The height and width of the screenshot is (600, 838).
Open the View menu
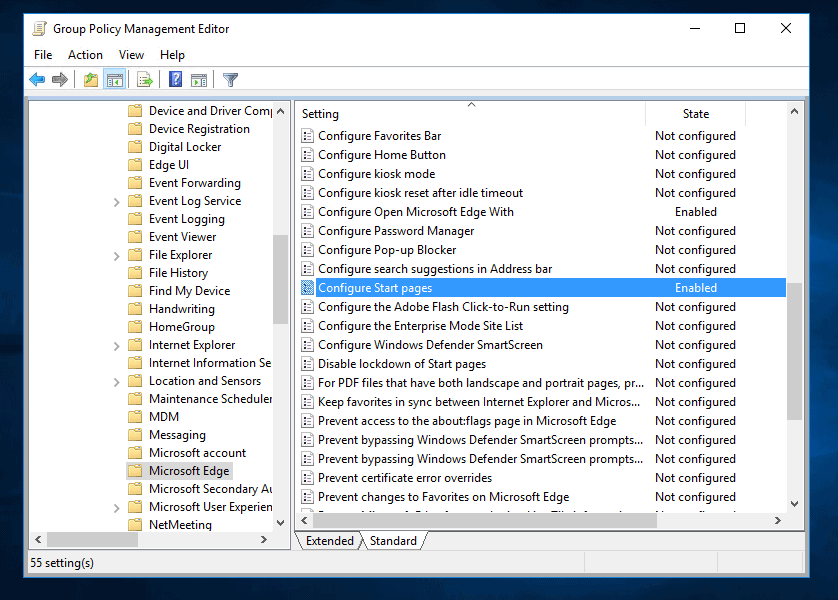click(131, 54)
